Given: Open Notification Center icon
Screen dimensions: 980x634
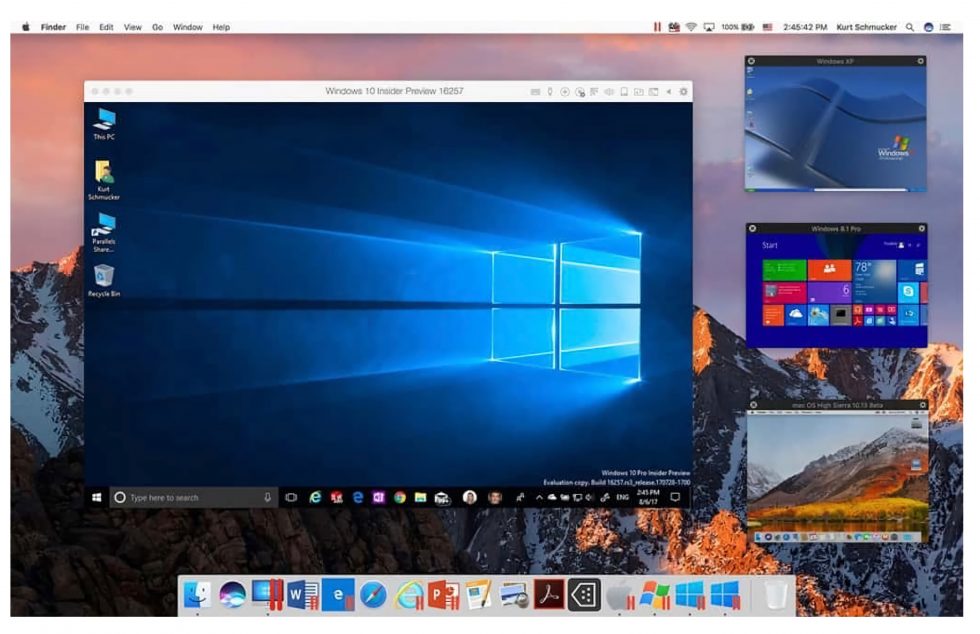Looking at the screenshot, I should coord(946,27).
